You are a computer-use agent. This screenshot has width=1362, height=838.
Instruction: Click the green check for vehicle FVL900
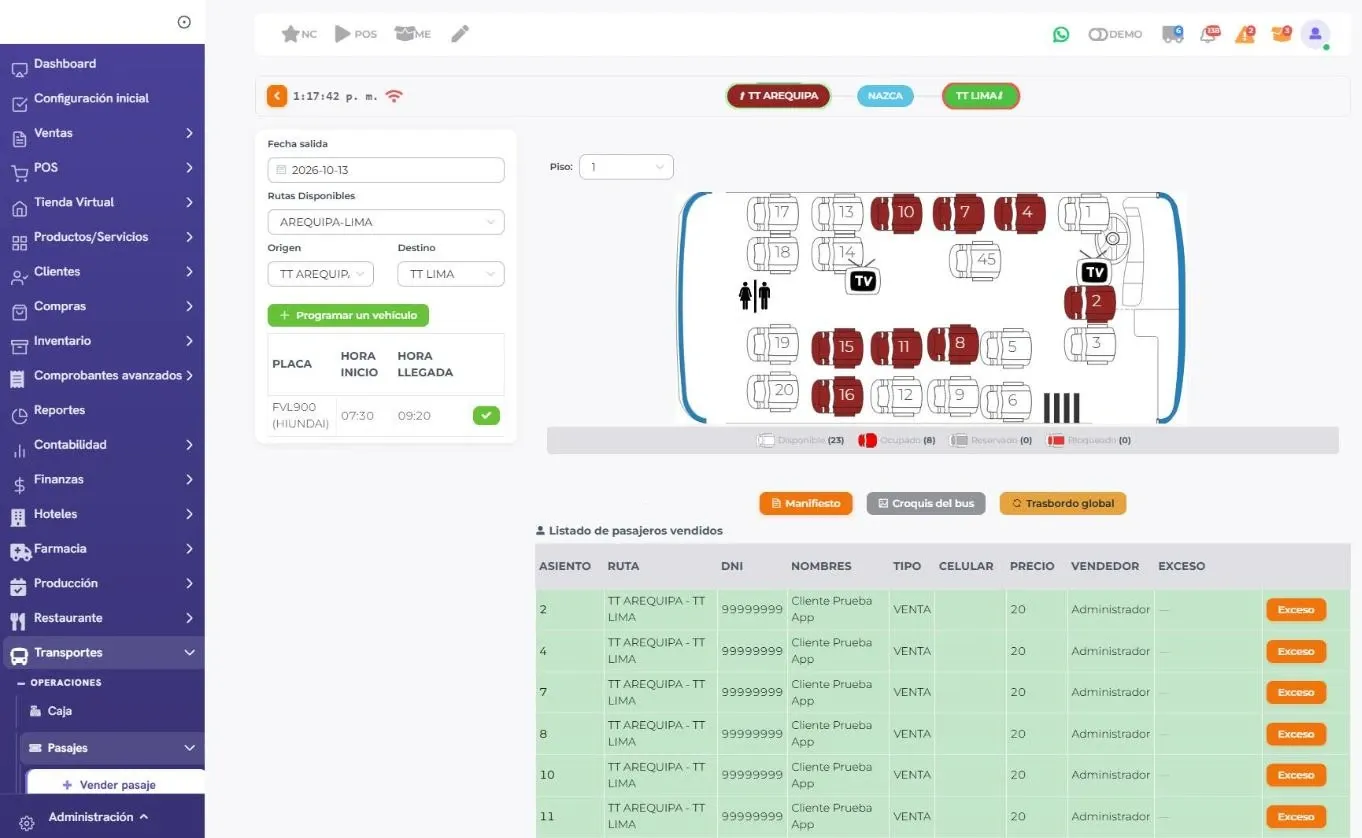click(x=486, y=416)
